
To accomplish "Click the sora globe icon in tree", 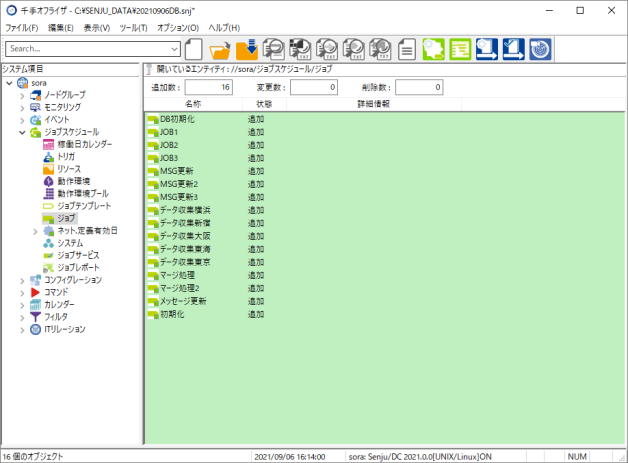I will (x=22, y=83).
